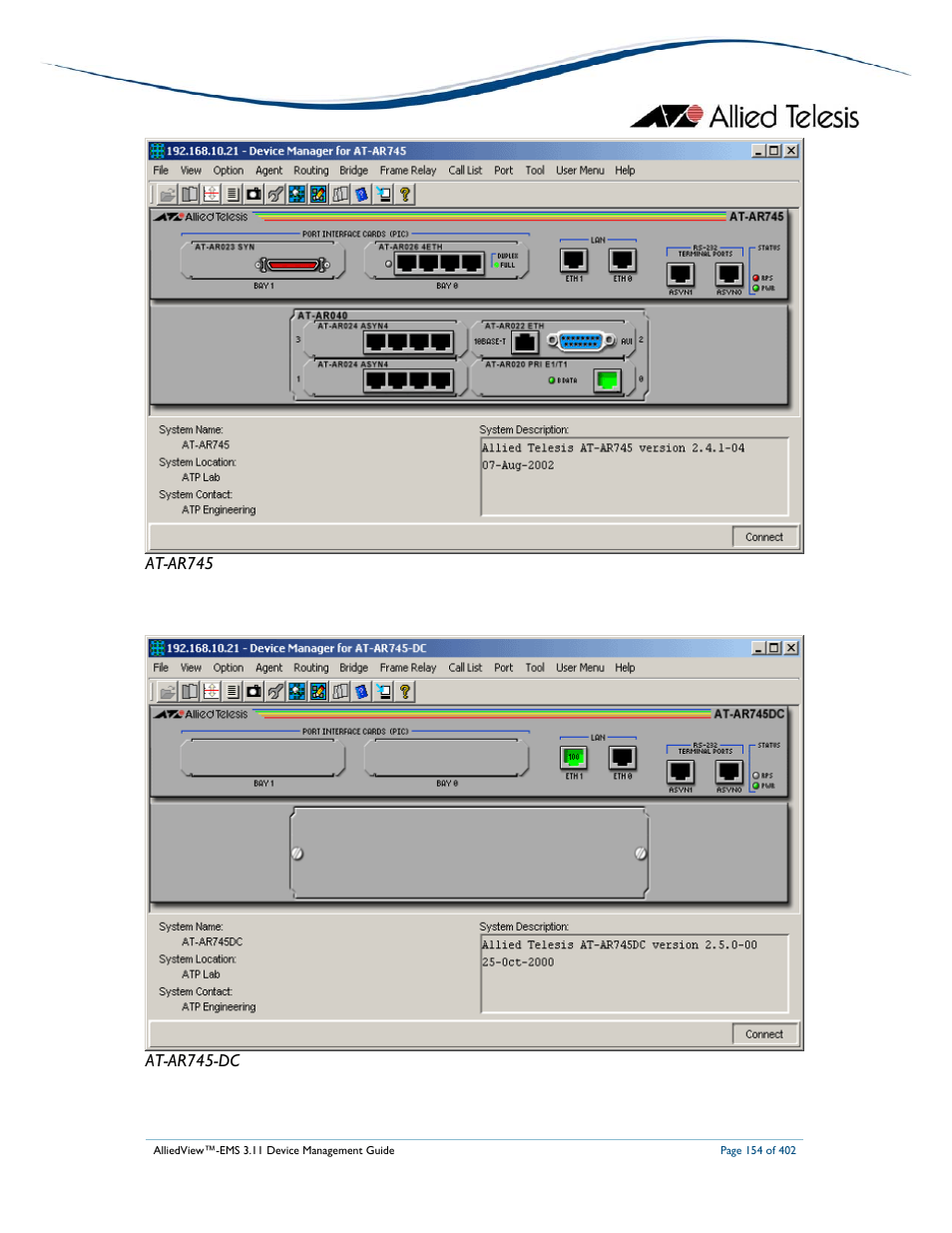Select the 10BASE-T port on AT-AR022 ETH card
Viewport: 952px width, 1233px height.
click(x=525, y=342)
